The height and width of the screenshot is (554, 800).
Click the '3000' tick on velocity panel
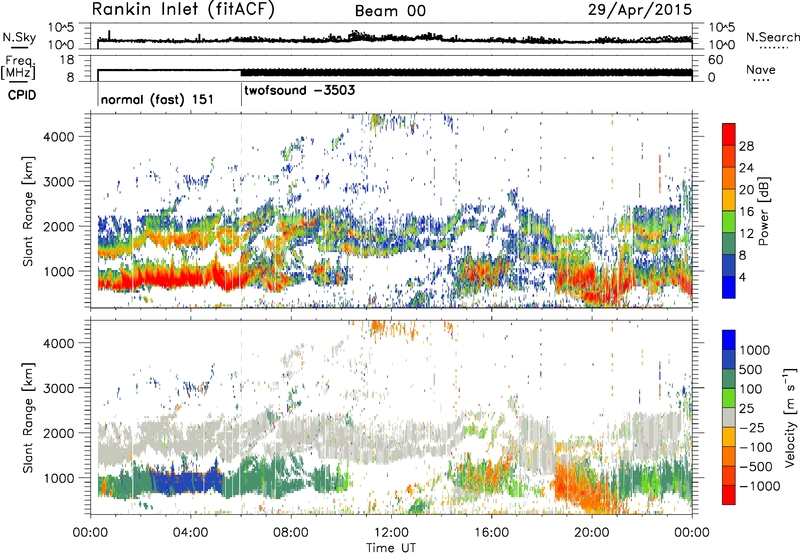coord(59,388)
